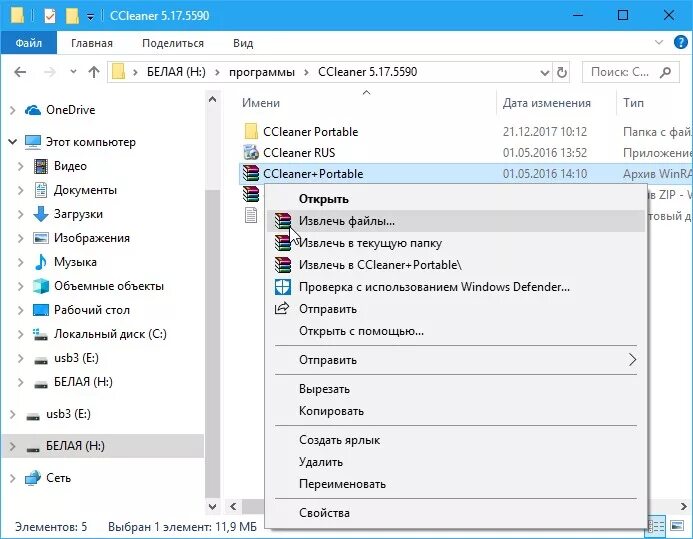Screen dimensions: 693x539
Task: Expand the OneDrive tree node
Action: [13, 110]
